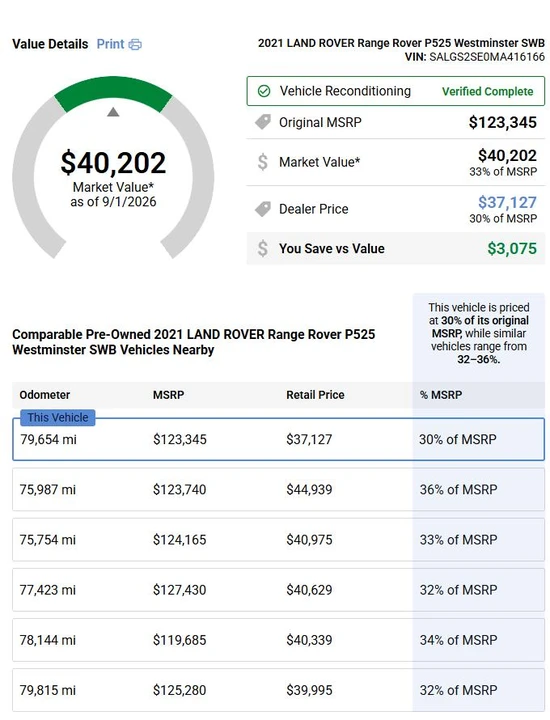
Task: Click the Dealer Price value $37,127
Action: [507, 202]
